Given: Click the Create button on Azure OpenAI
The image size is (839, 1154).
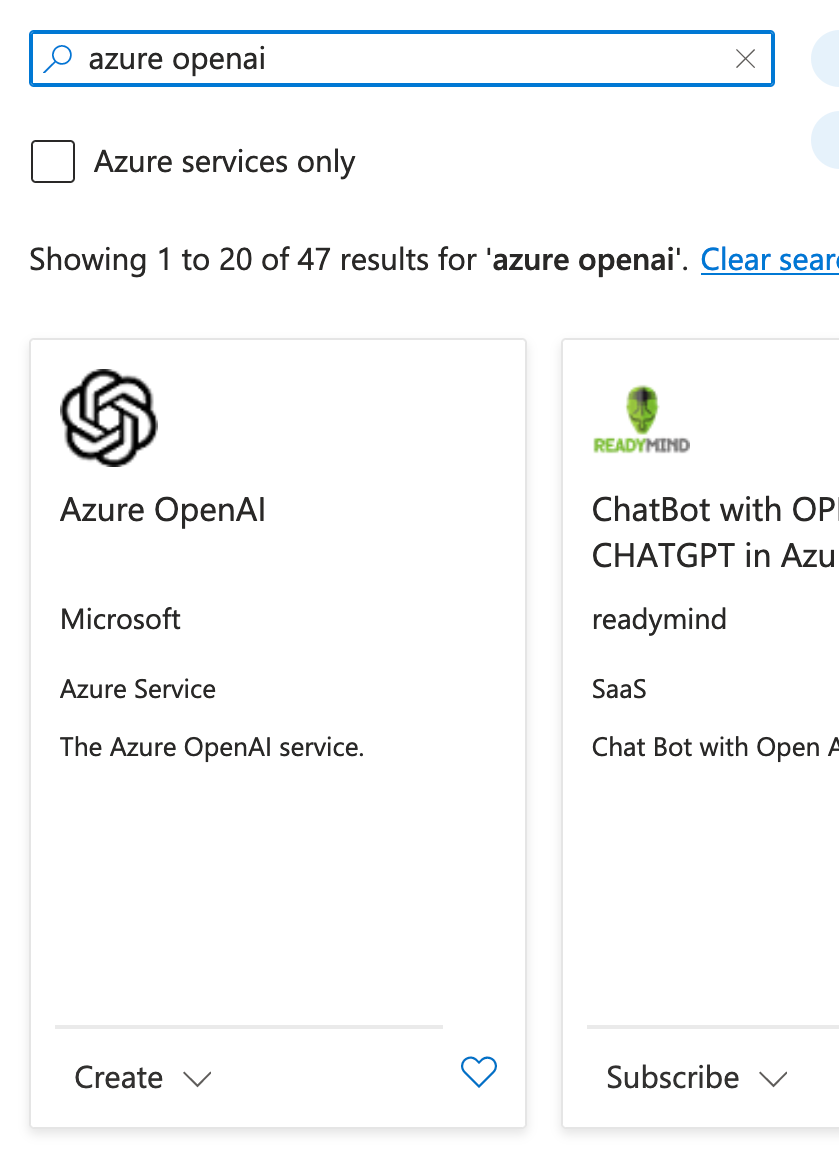Looking at the screenshot, I should point(118,1077).
